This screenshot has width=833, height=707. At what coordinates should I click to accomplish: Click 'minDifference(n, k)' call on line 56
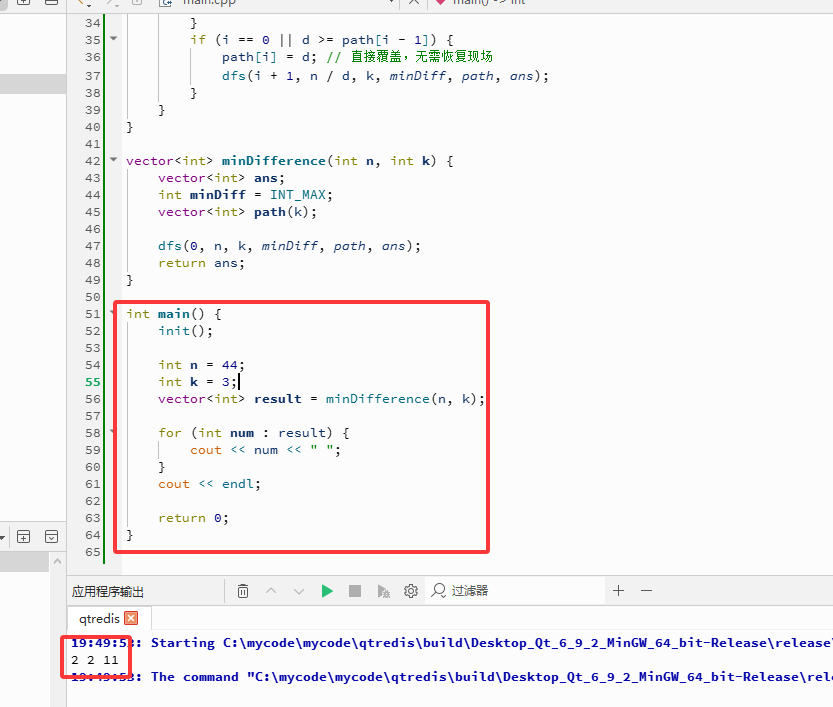403,399
